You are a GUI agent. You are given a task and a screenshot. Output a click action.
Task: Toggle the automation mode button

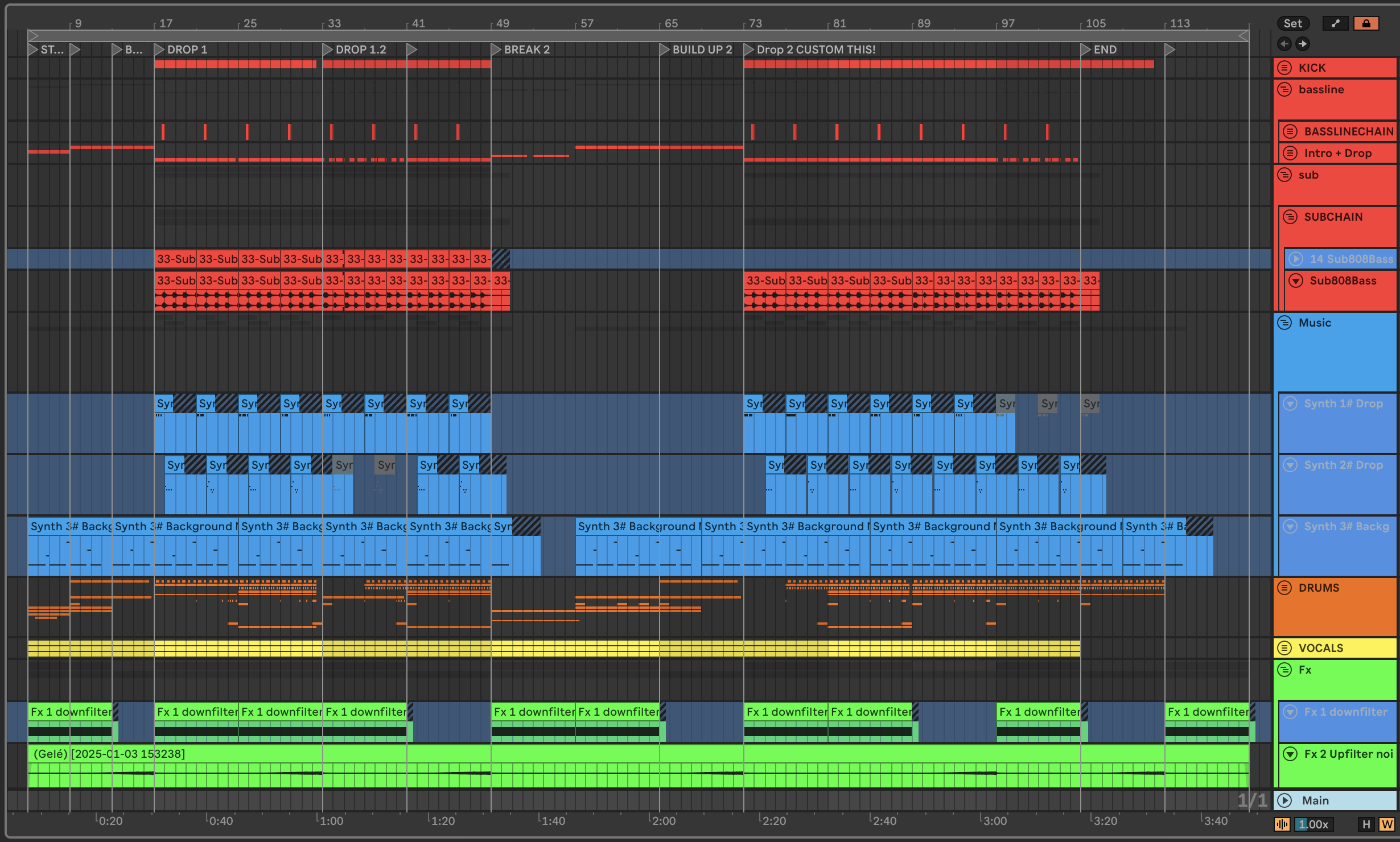point(1335,23)
